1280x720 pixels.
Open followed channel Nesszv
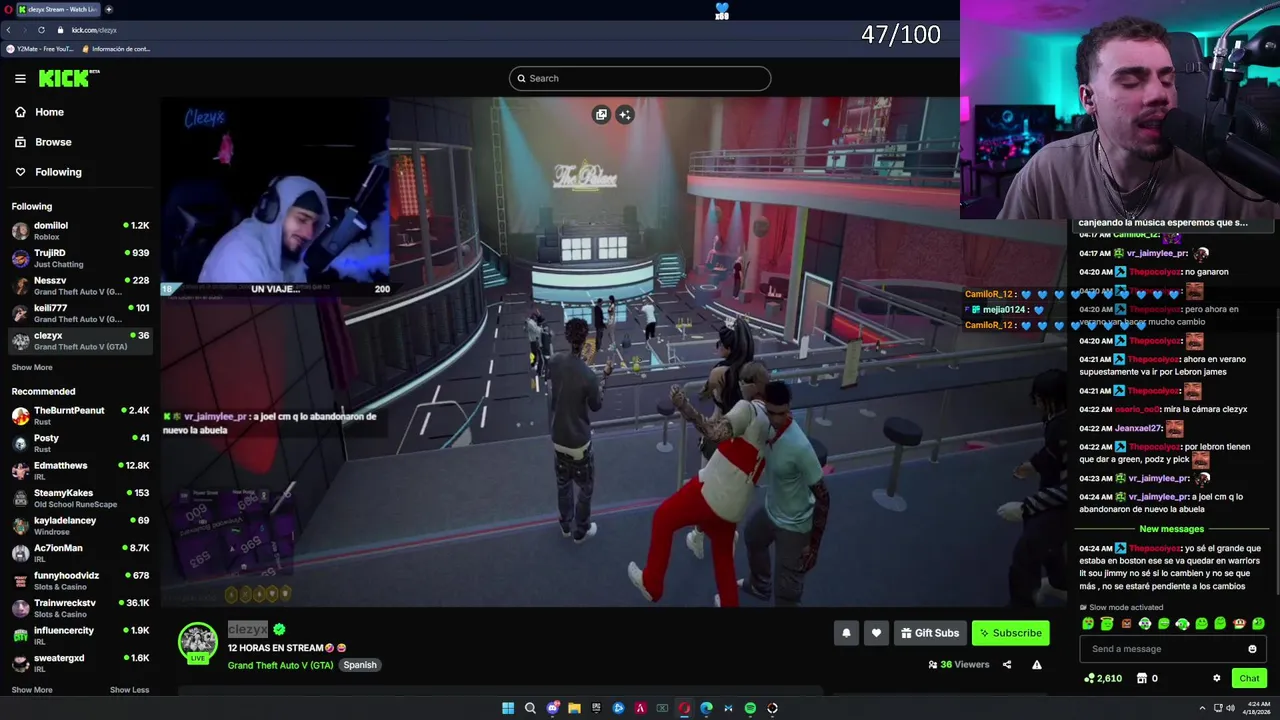tap(80, 286)
